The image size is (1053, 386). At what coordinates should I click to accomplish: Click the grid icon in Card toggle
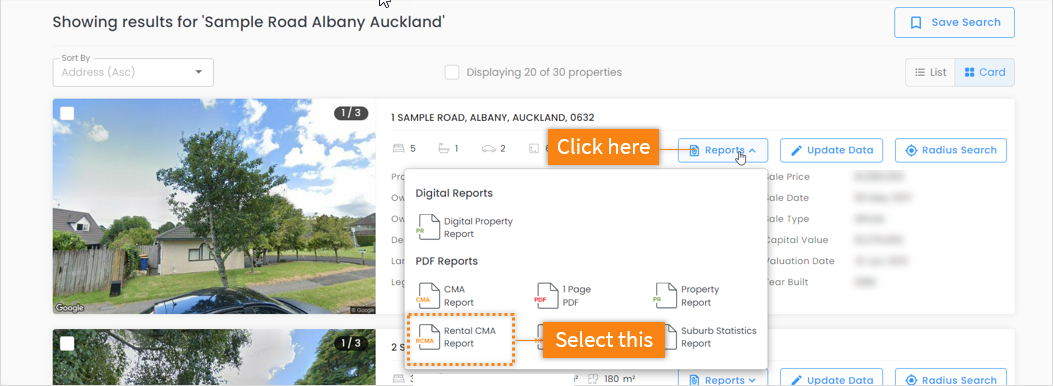[x=969, y=73]
